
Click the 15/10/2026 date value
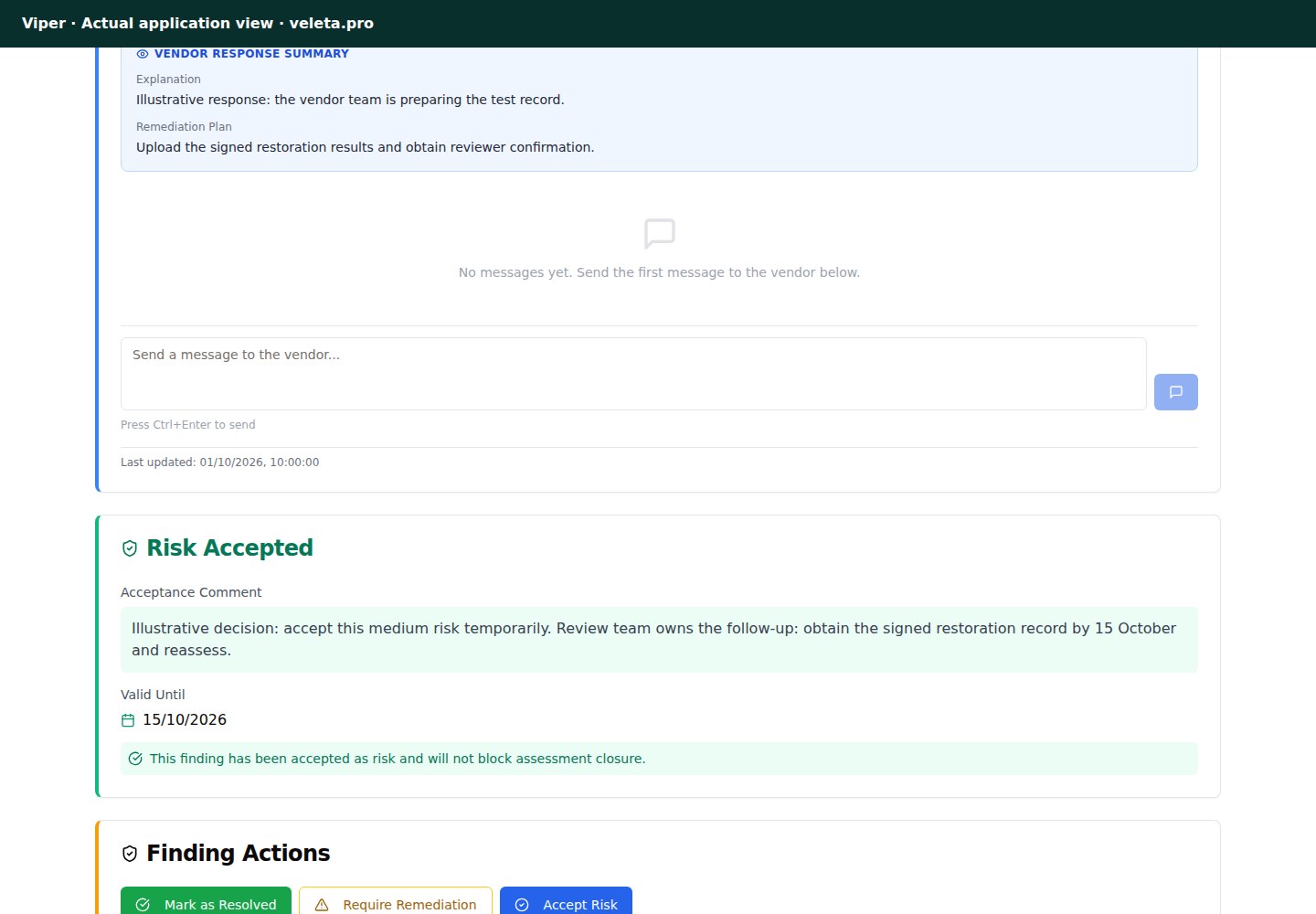click(185, 720)
